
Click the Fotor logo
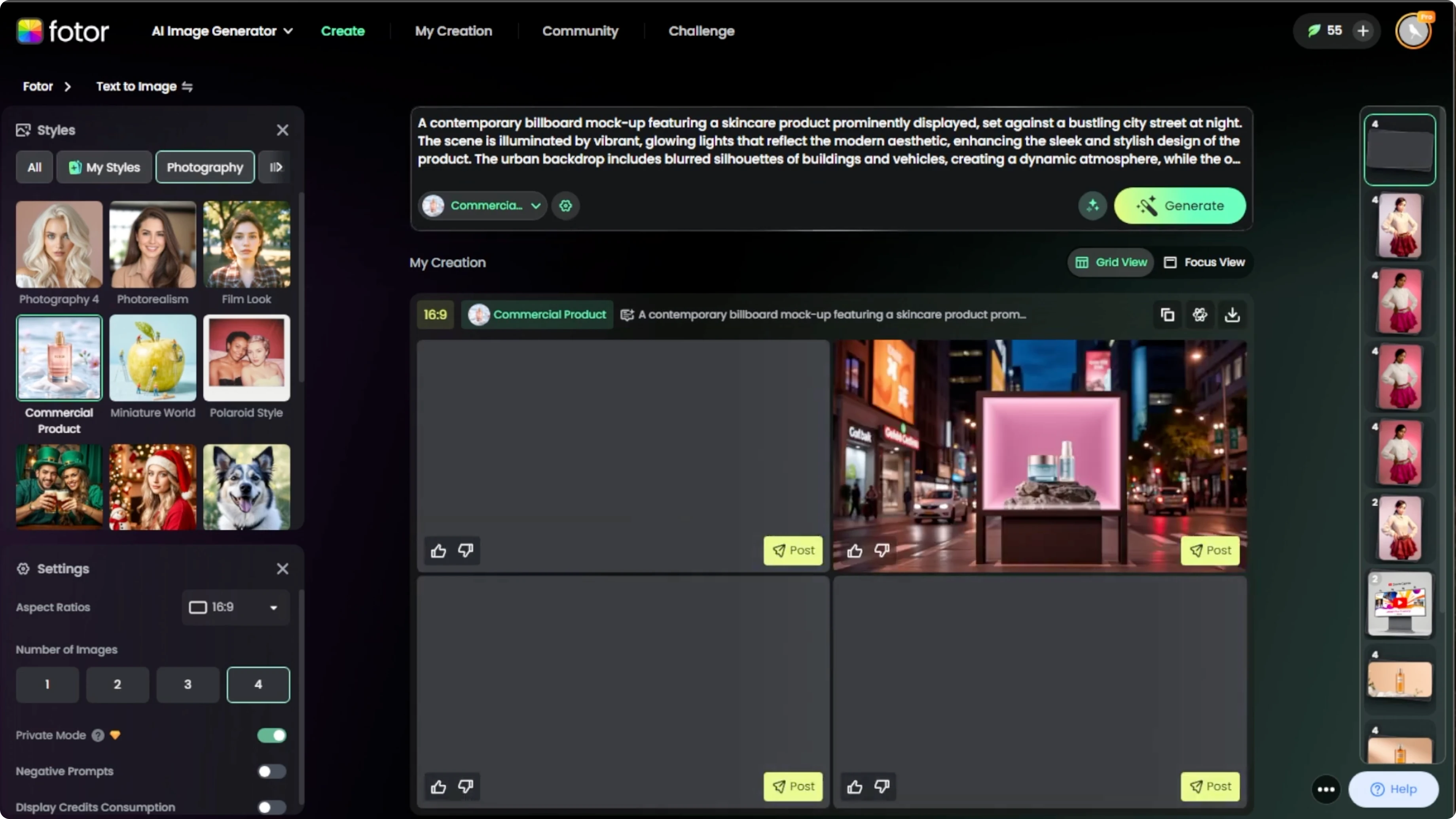[x=63, y=31]
